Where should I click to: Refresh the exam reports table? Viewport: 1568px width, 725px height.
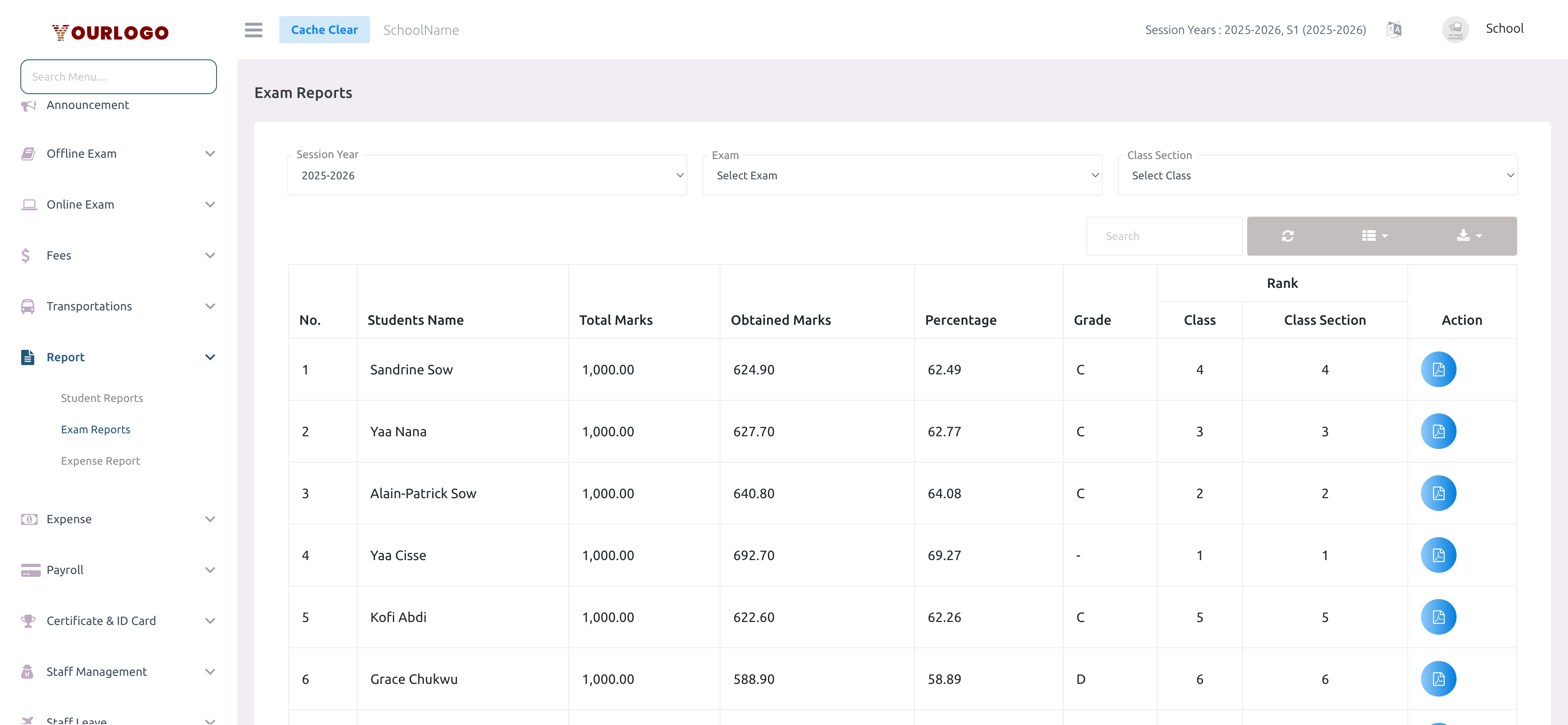click(1287, 236)
